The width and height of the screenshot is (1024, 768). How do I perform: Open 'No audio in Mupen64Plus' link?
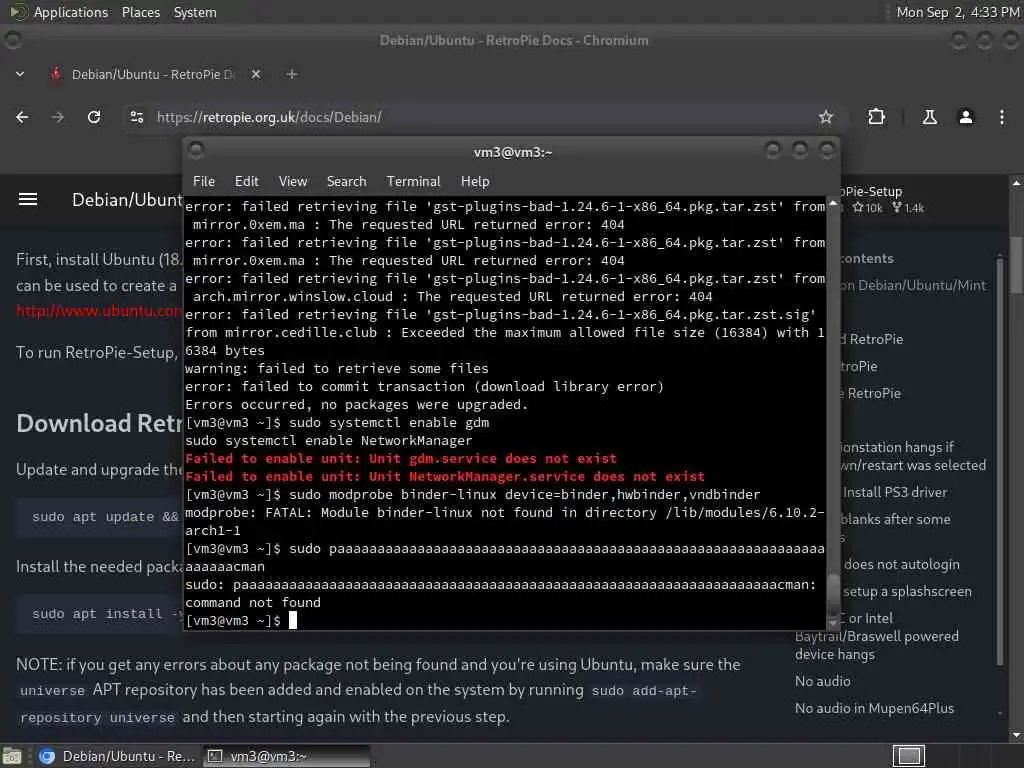click(874, 708)
